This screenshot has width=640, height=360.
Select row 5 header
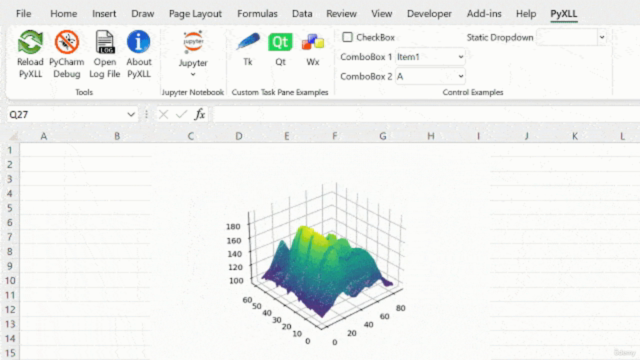coord(10,208)
